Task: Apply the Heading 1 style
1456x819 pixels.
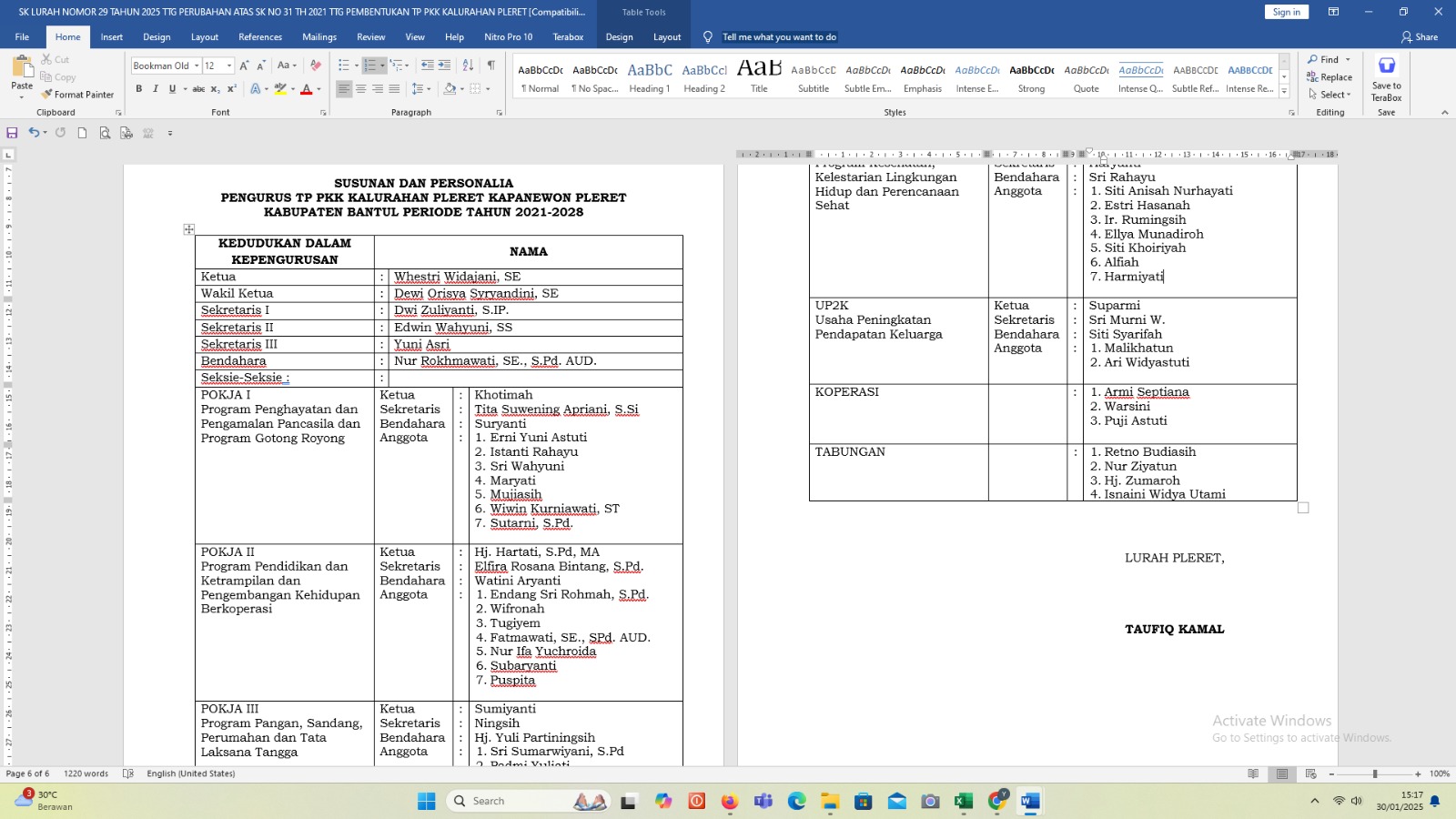Action: point(650,76)
